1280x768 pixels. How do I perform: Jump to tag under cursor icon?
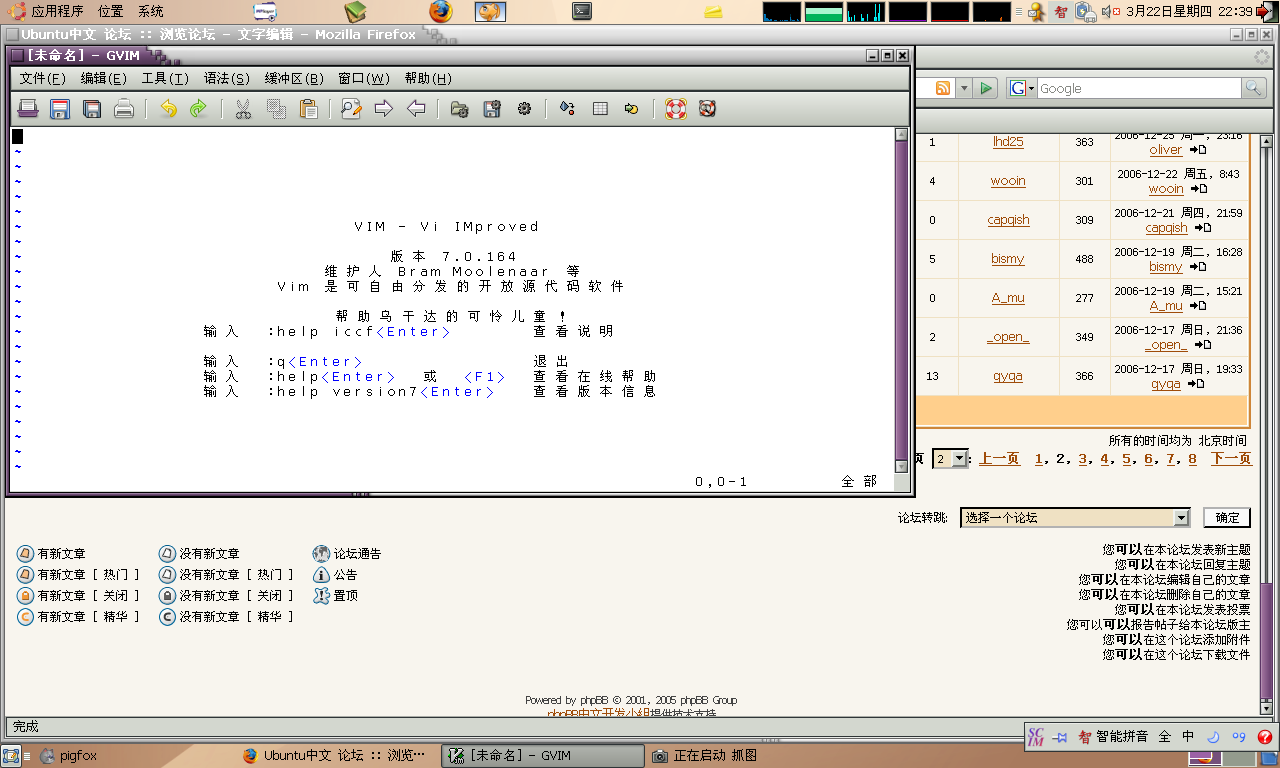click(x=632, y=109)
